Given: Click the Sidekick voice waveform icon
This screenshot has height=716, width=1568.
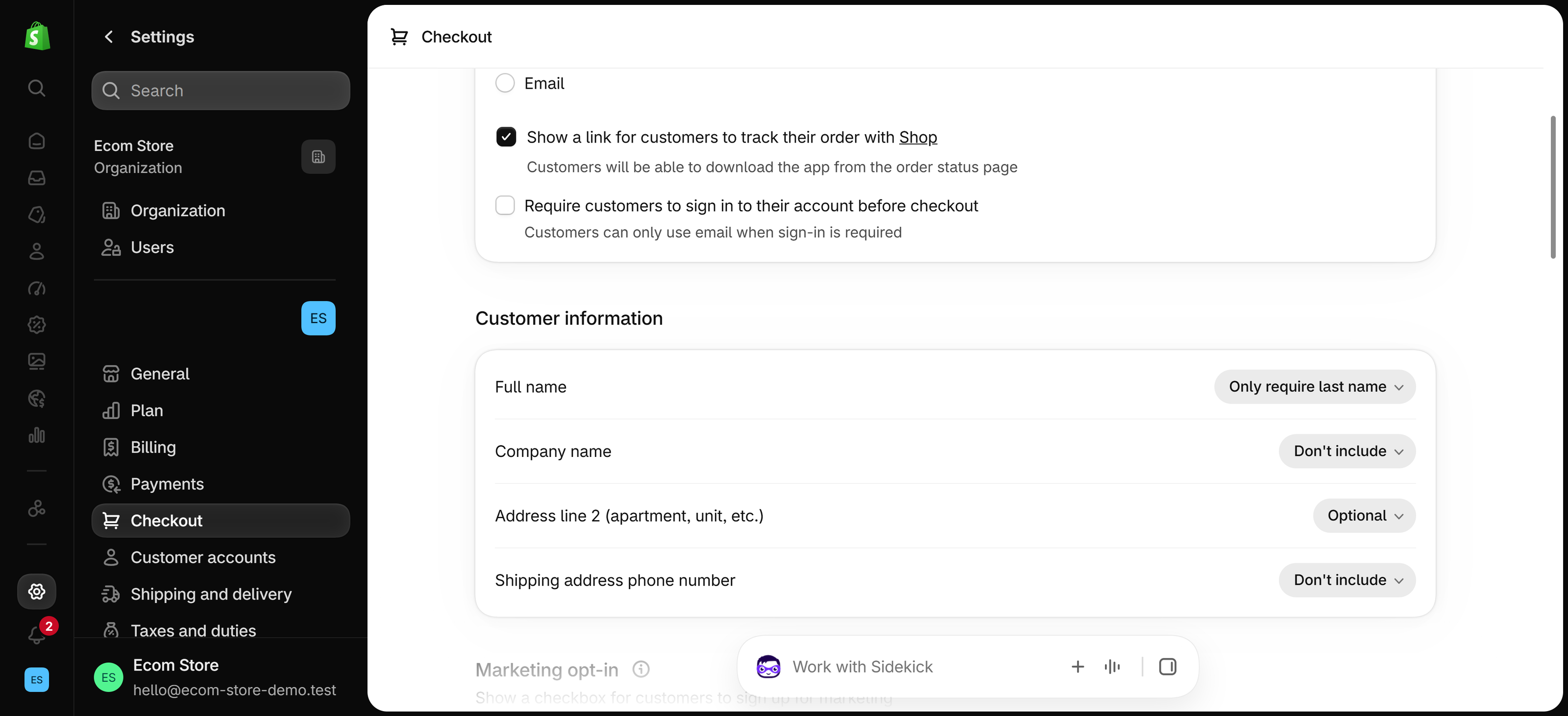Looking at the screenshot, I should [1112, 667].
